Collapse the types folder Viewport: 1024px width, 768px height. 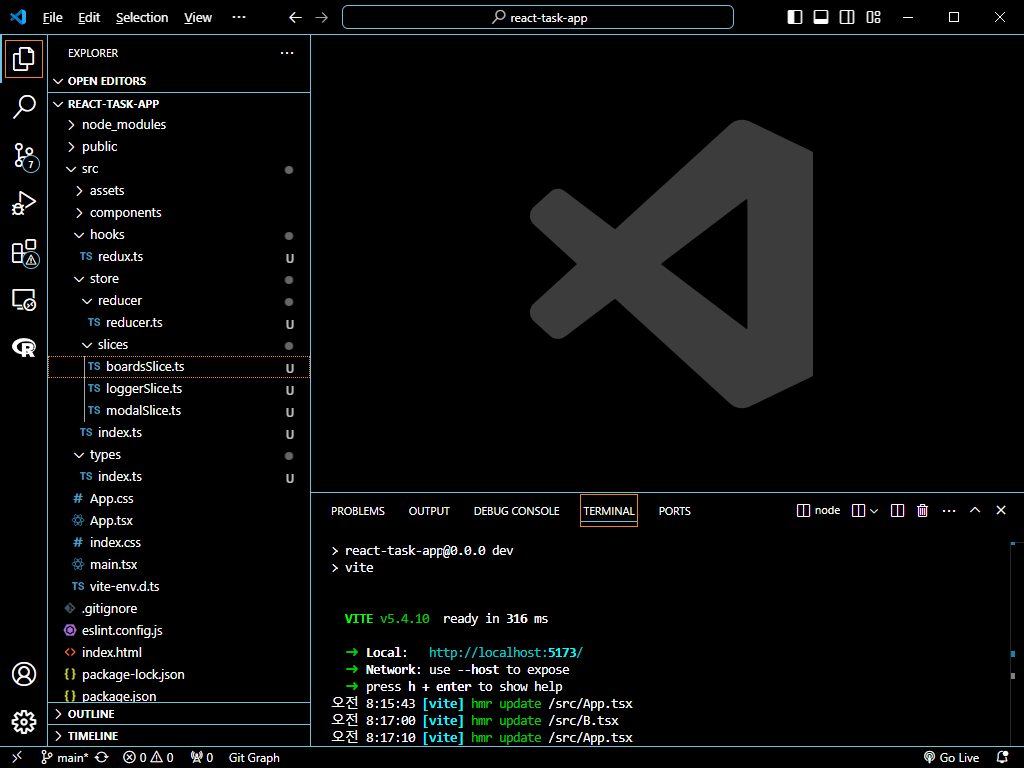[x=179, y=455]
